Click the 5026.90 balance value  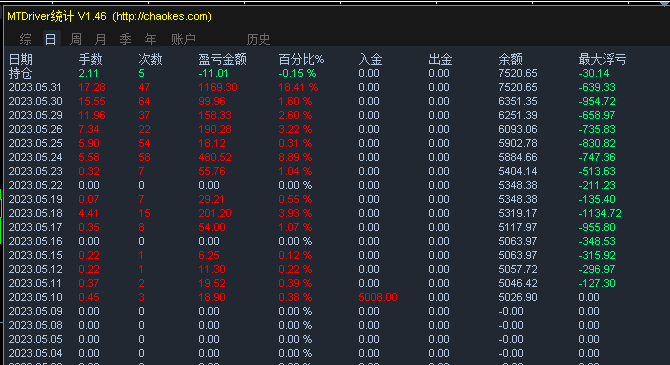click(518, 297)
